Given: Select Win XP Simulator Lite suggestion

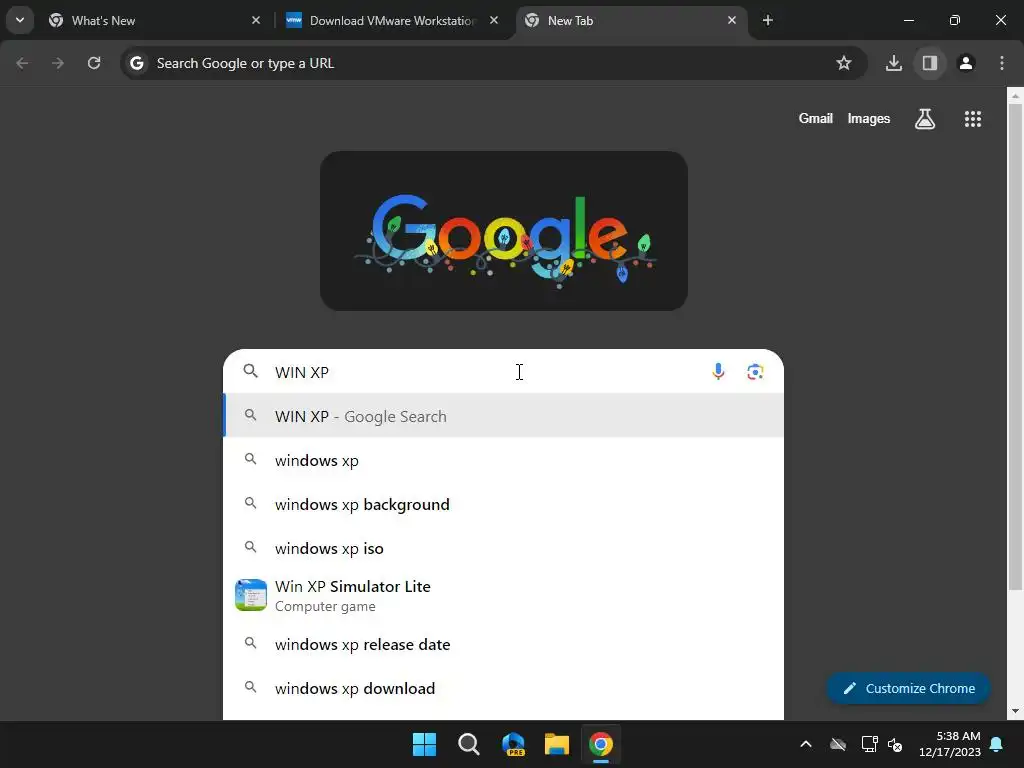Looking at the screenshot, I should pyautogui.click(x=504, y=596).
